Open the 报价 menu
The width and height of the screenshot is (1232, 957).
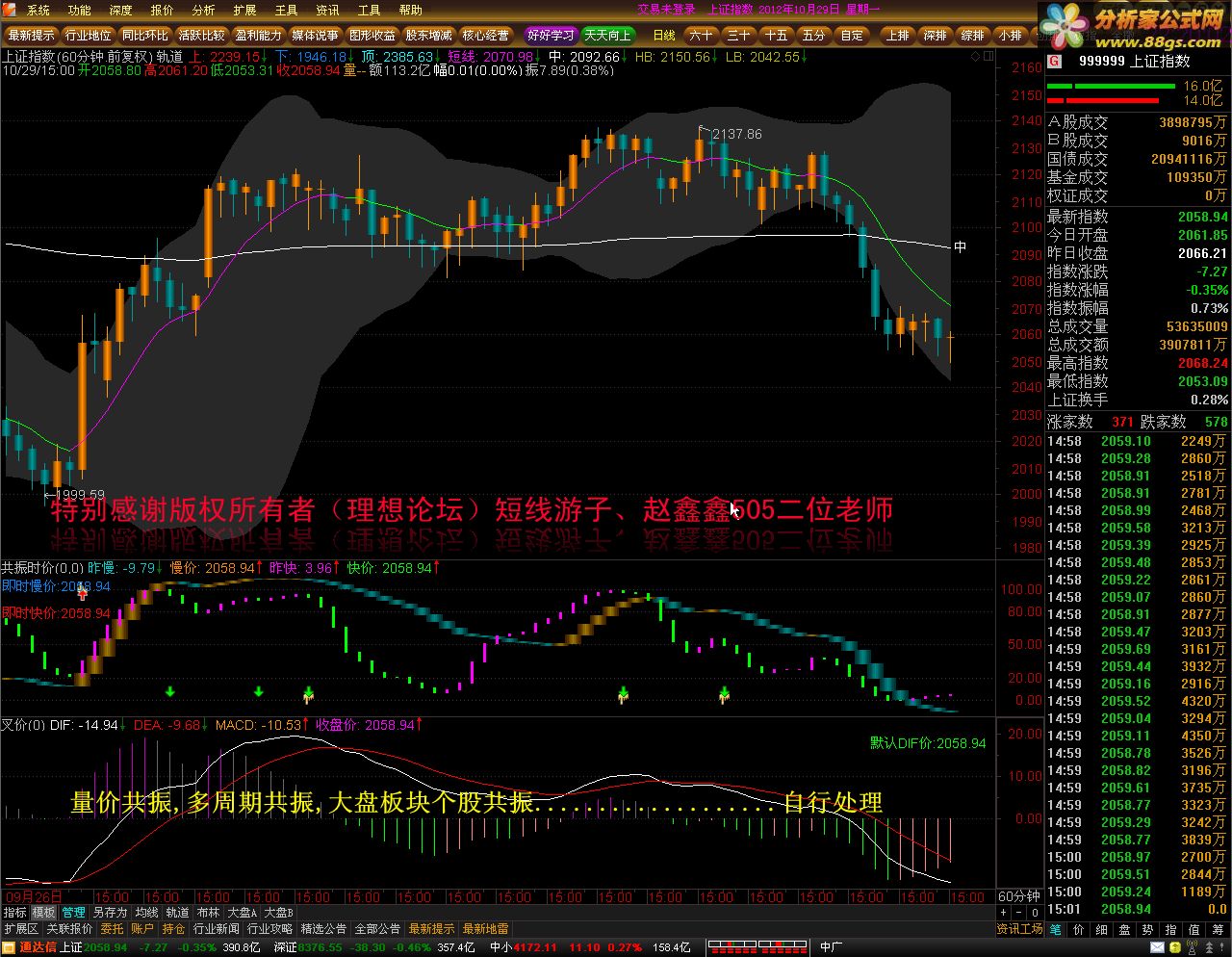(162, 11)
